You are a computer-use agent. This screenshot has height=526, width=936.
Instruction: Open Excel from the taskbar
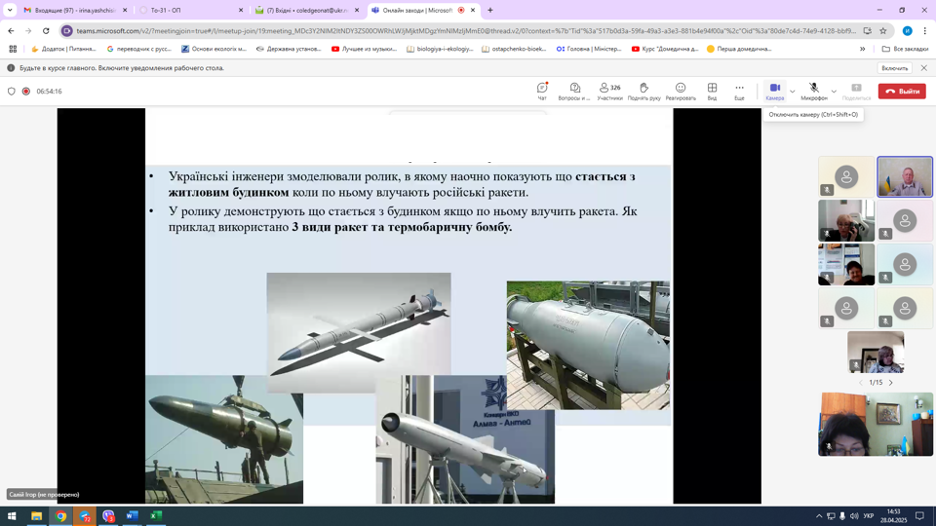tap(156, 516)
